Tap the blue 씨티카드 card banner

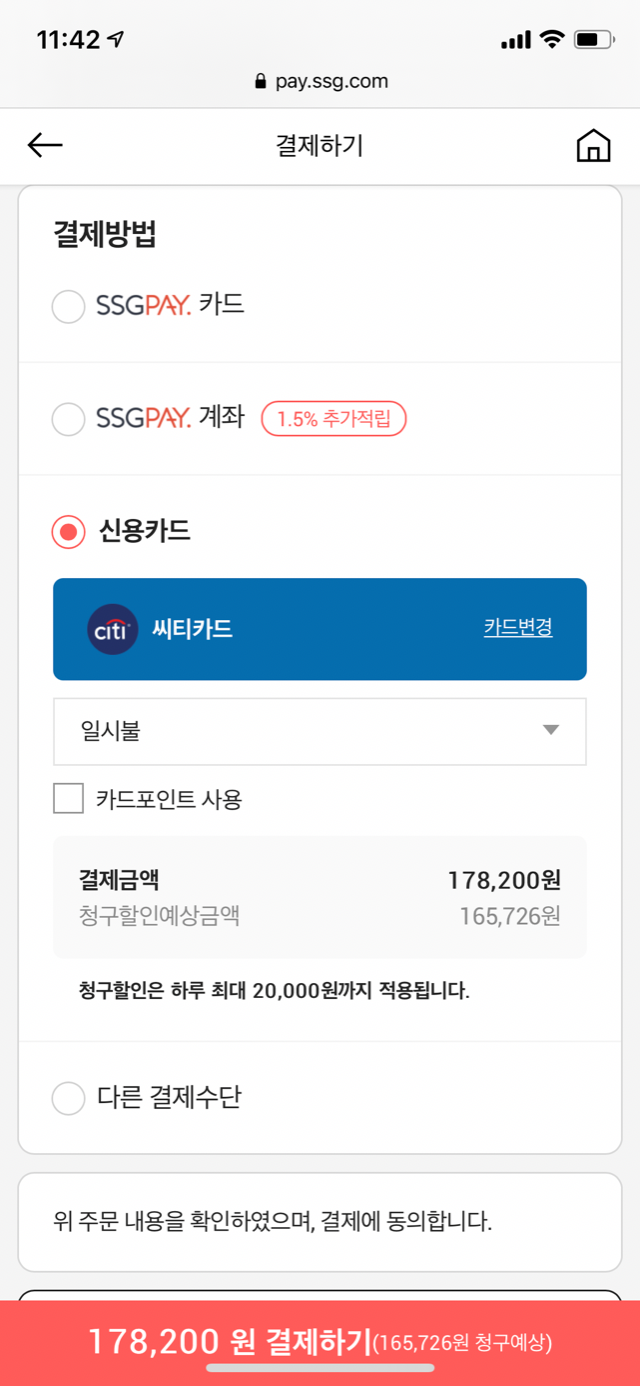(x=320, y=629)
